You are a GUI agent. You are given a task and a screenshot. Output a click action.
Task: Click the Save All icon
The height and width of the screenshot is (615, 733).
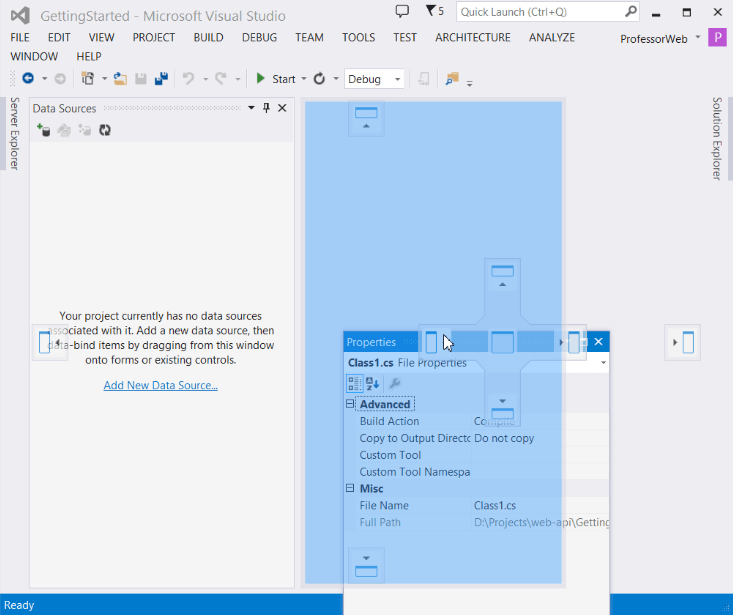[161, 79]
